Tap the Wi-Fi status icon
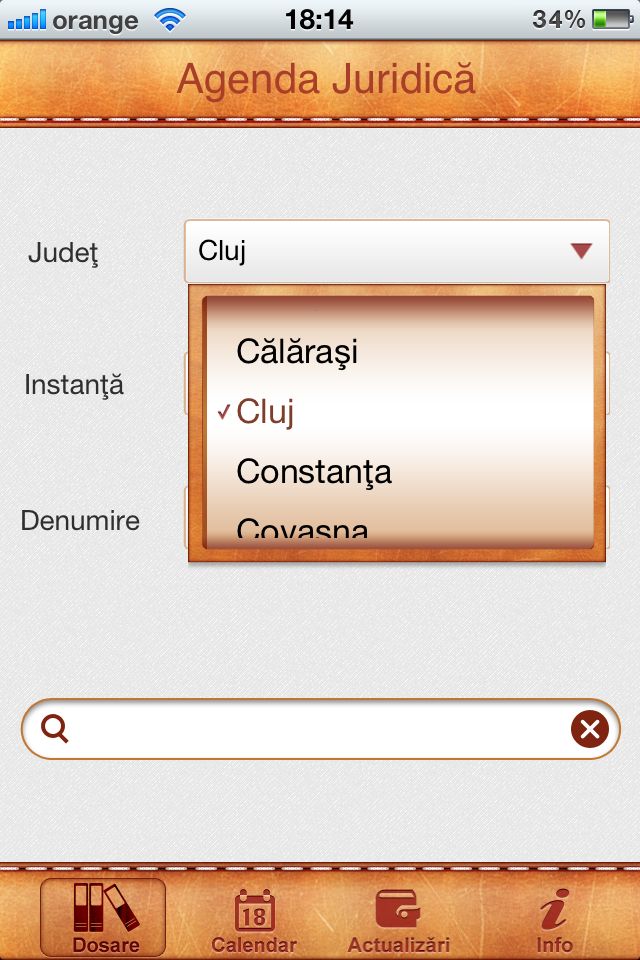640x960 pixels. click(x=170, y=20)
